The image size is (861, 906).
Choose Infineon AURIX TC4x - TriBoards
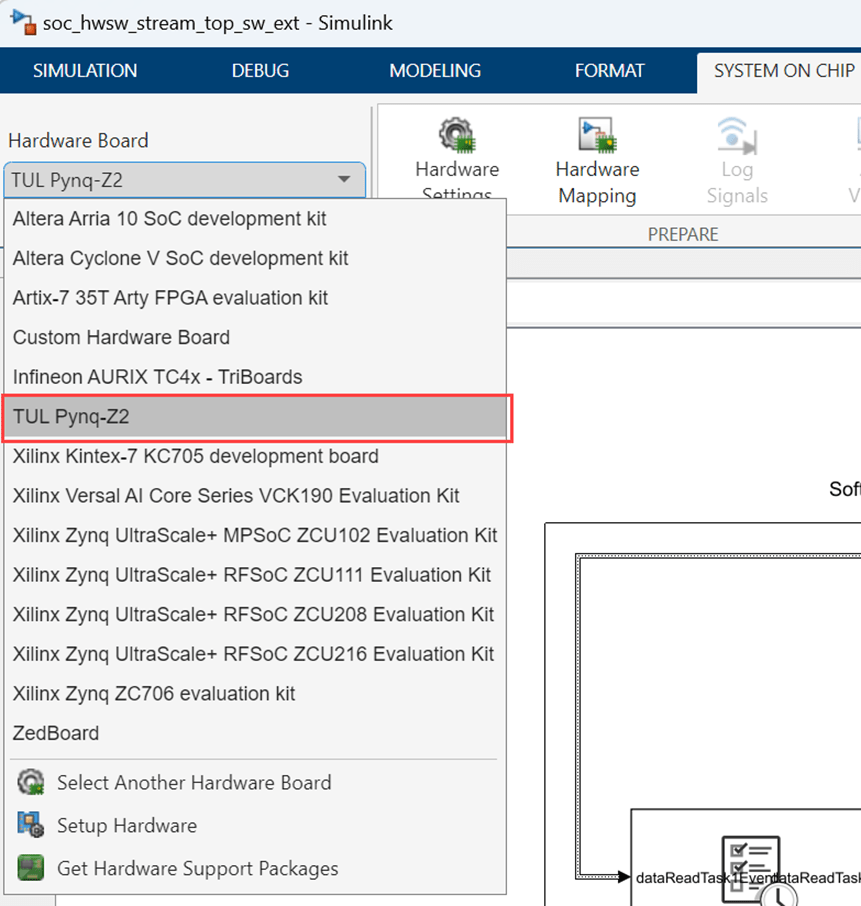coord(157,377)
